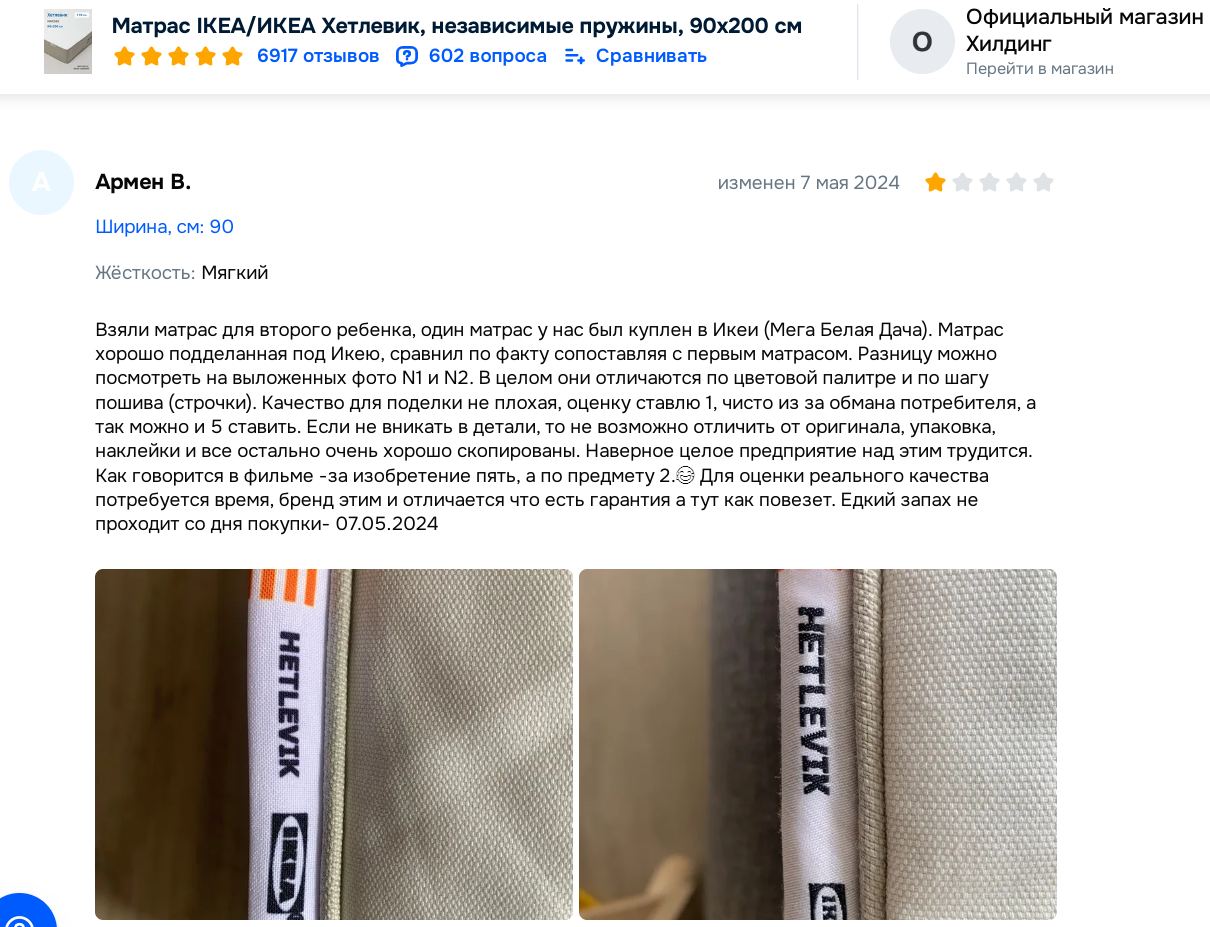The width and height of the screenshot is (1210, 927).
Task: Open the mattress product thumbnail in header
Action: pos(68,42)
